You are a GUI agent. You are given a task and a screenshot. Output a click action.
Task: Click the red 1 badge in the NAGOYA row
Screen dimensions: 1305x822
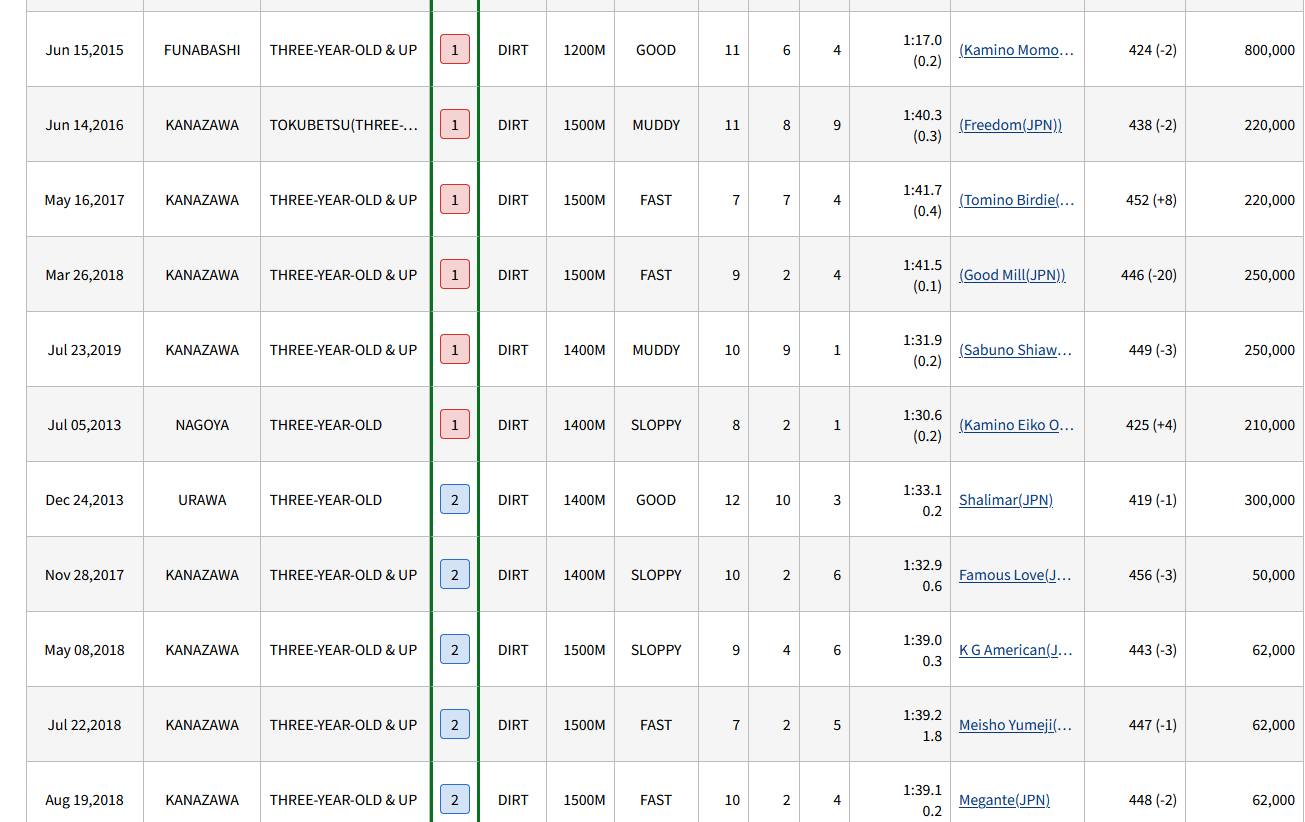point(455,425)
